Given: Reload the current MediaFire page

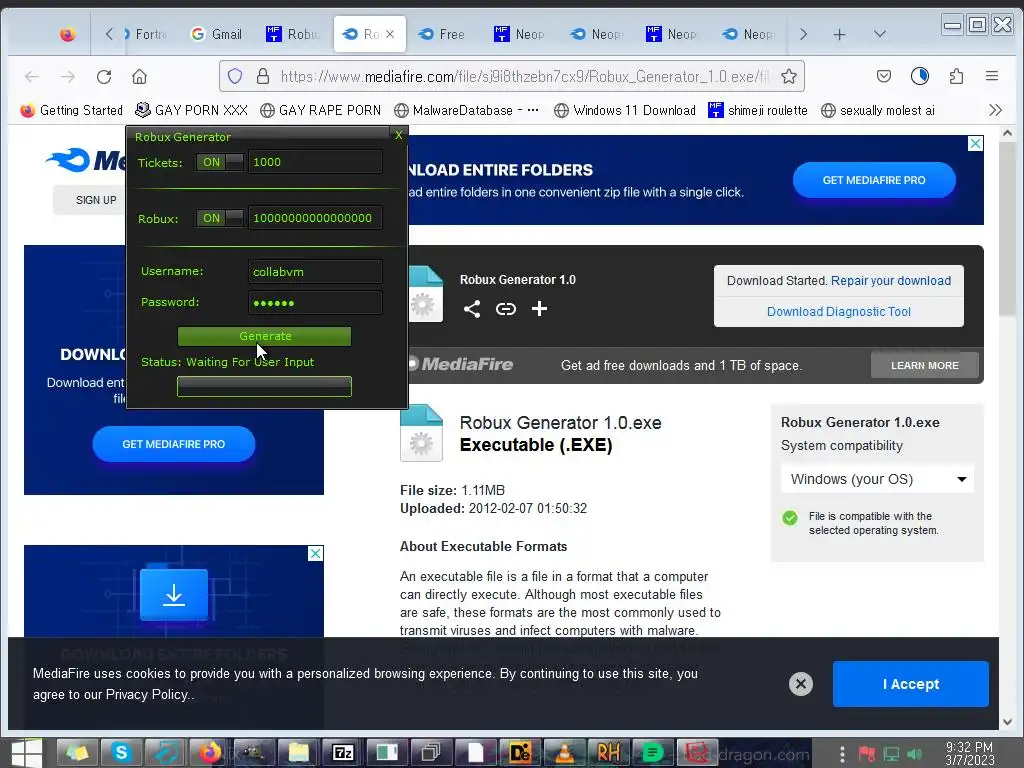Looking at the screenshot, I should (x=104, y=76).
